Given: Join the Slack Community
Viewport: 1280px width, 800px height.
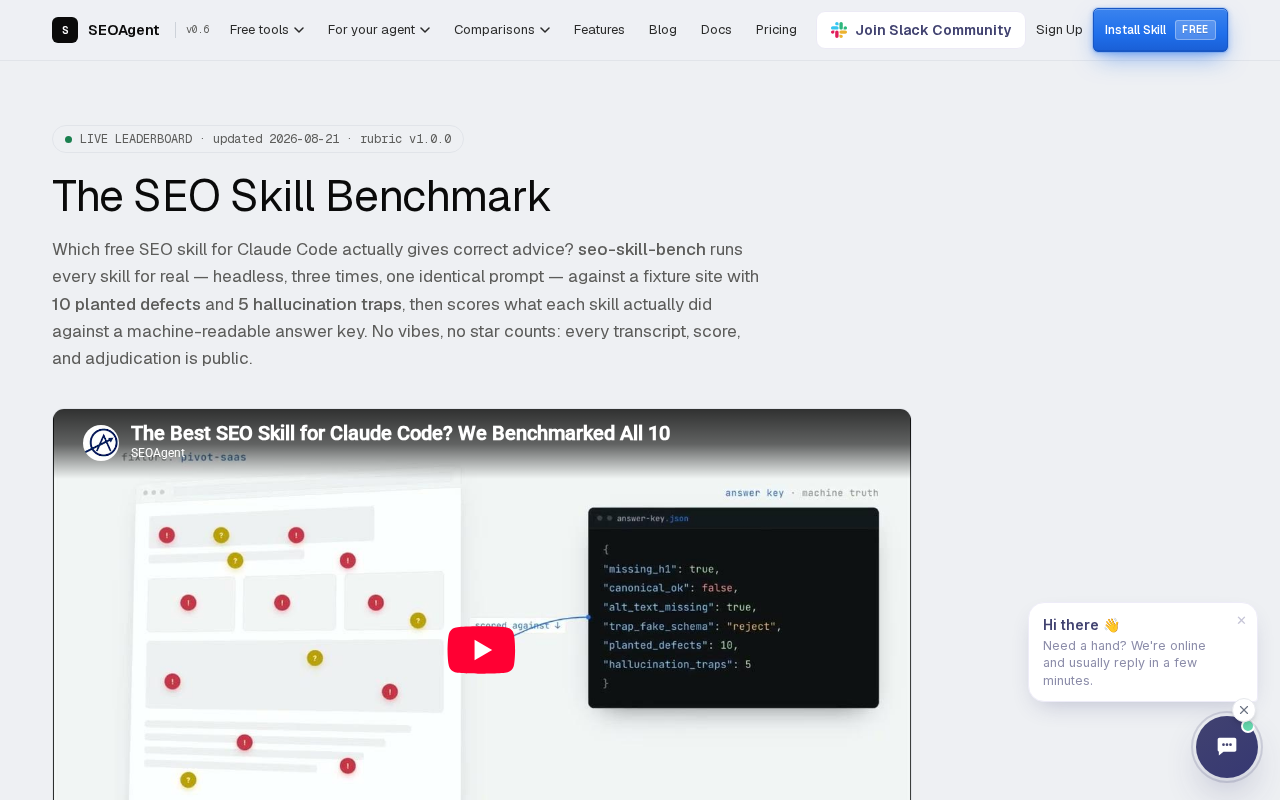Looking at the screenshot, I should point(921,30).
